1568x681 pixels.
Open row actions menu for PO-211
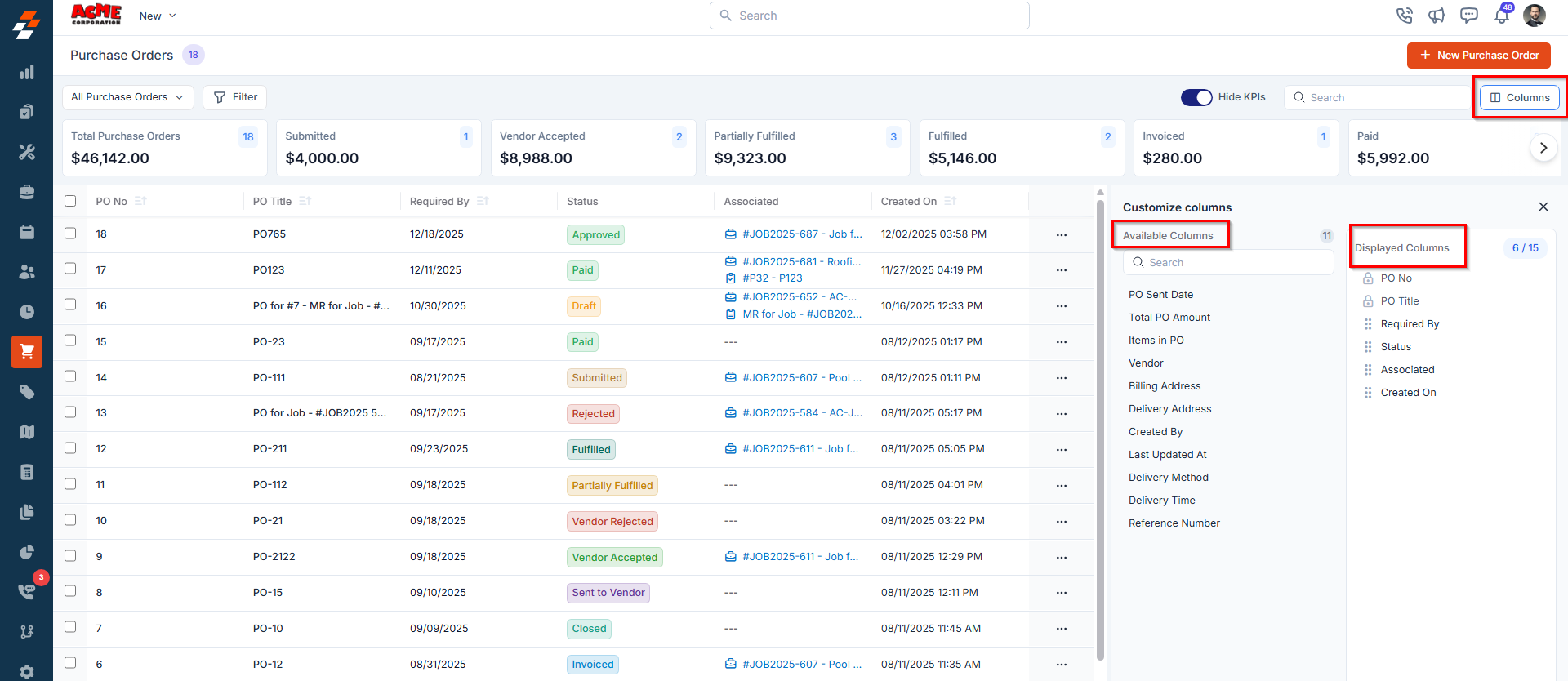1062,450
